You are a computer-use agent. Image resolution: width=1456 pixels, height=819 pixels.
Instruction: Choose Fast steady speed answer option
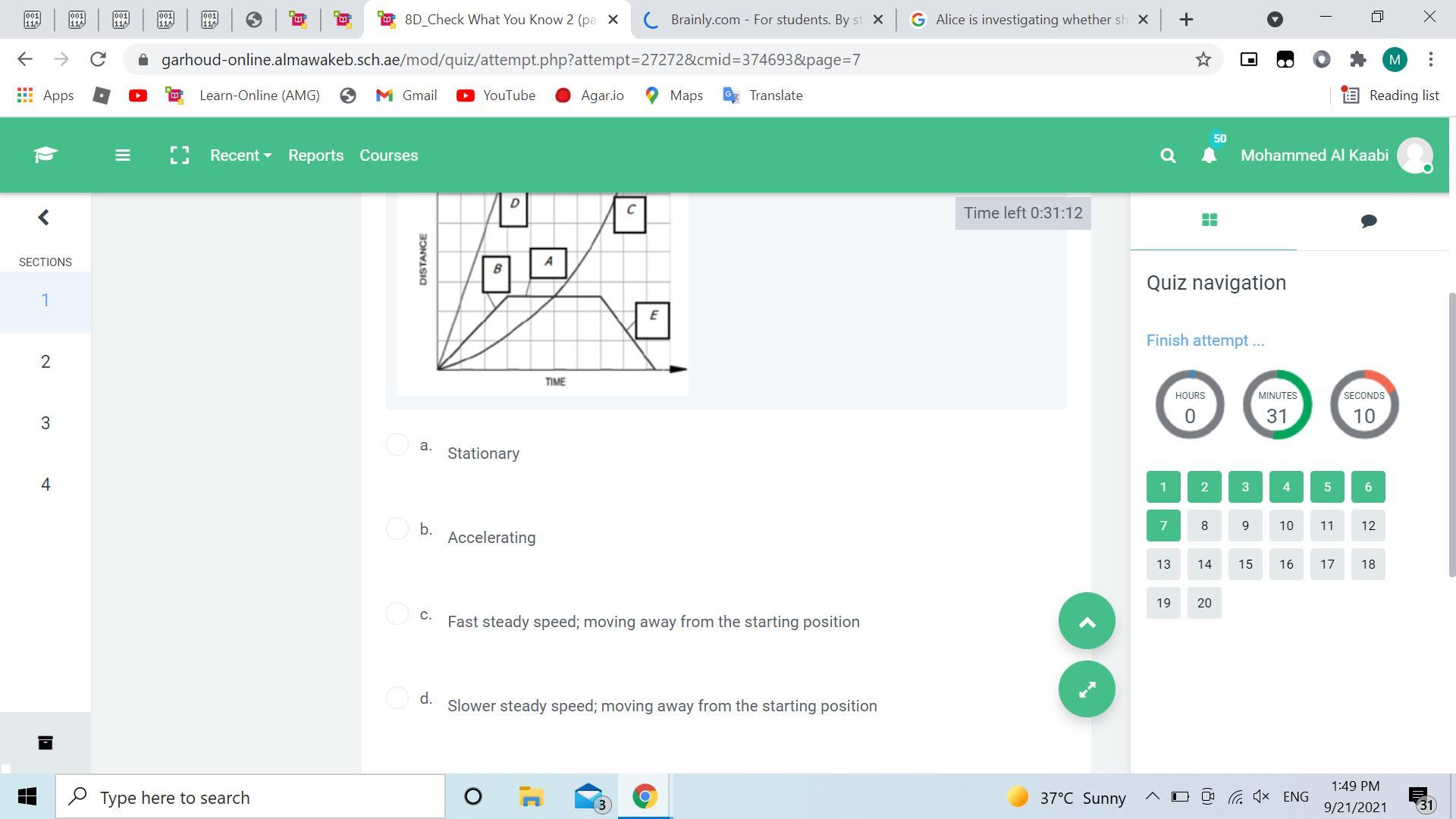coord(397,613)
